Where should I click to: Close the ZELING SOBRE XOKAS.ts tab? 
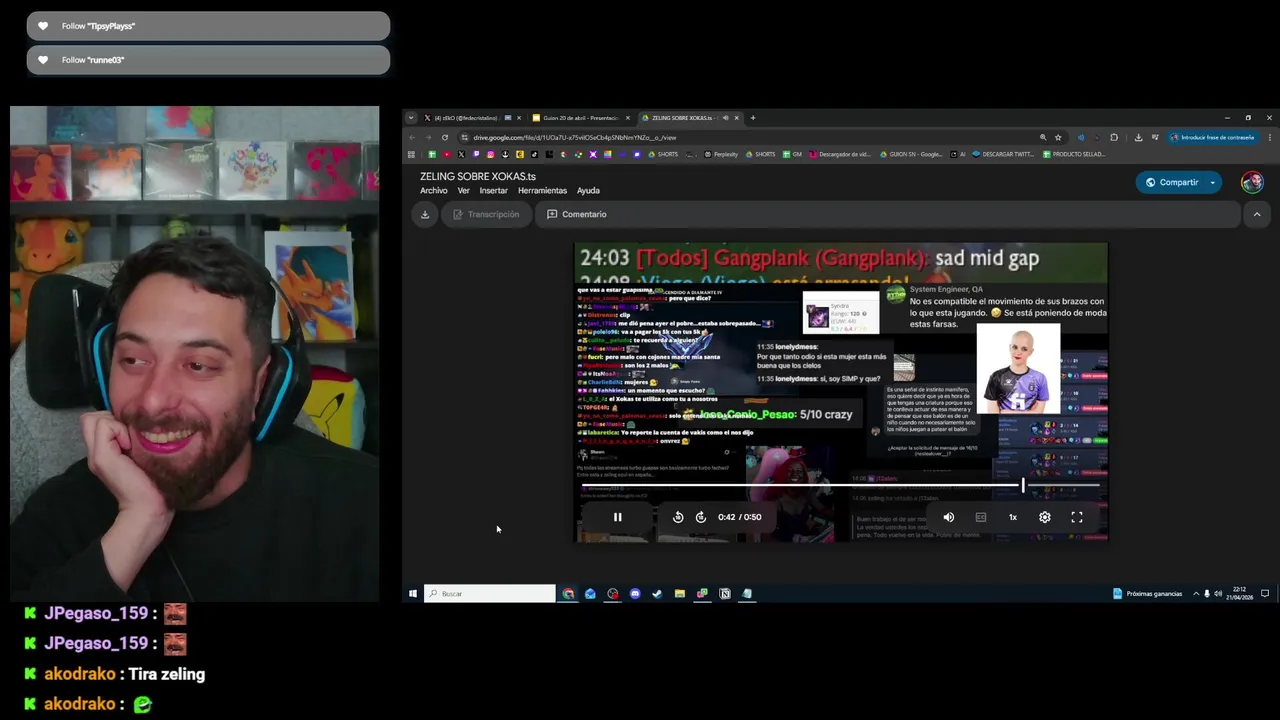tap(737, 118)
